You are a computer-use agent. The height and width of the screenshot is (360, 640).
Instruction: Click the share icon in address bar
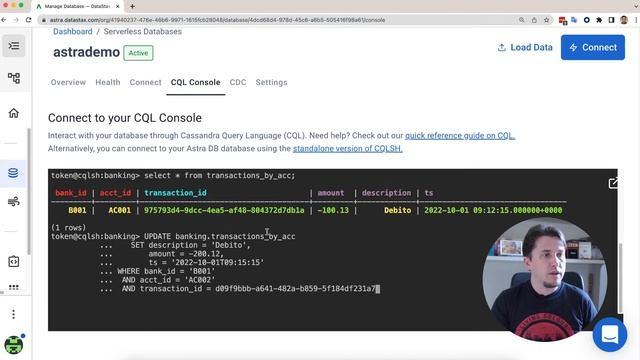(x=534, y=20)
